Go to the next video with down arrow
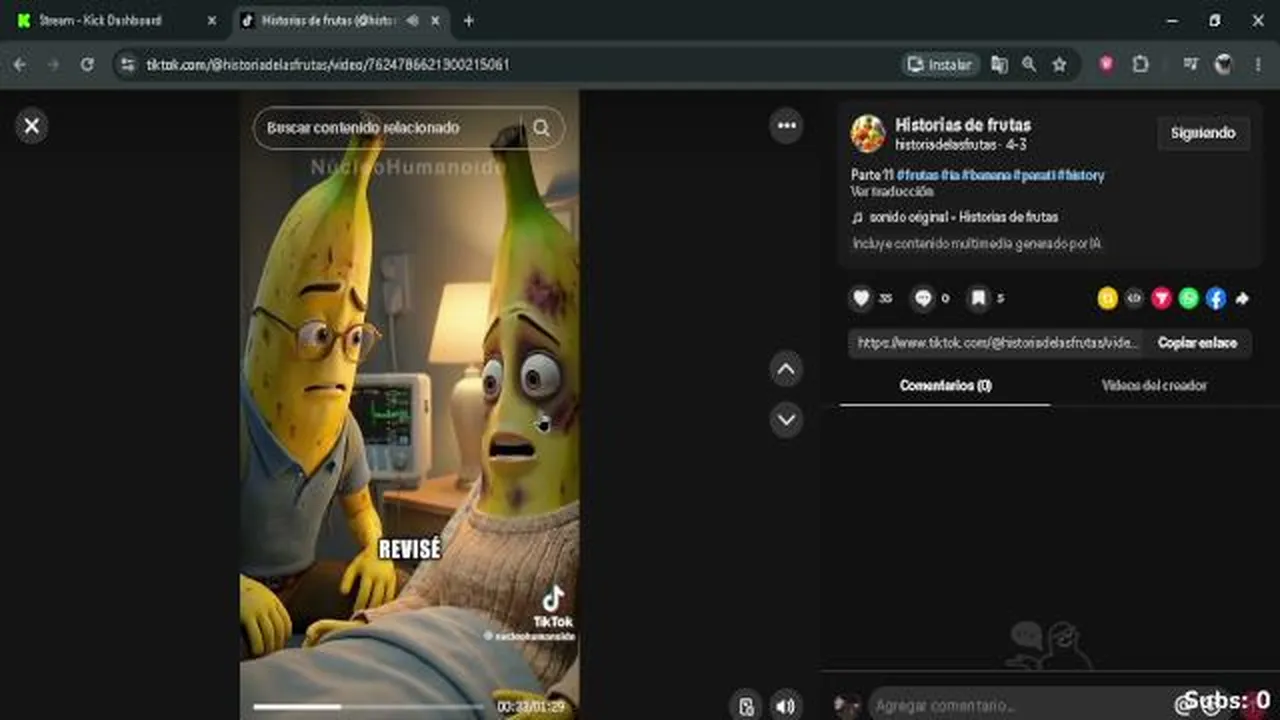The image size is (1280, 720). (786, 419)
